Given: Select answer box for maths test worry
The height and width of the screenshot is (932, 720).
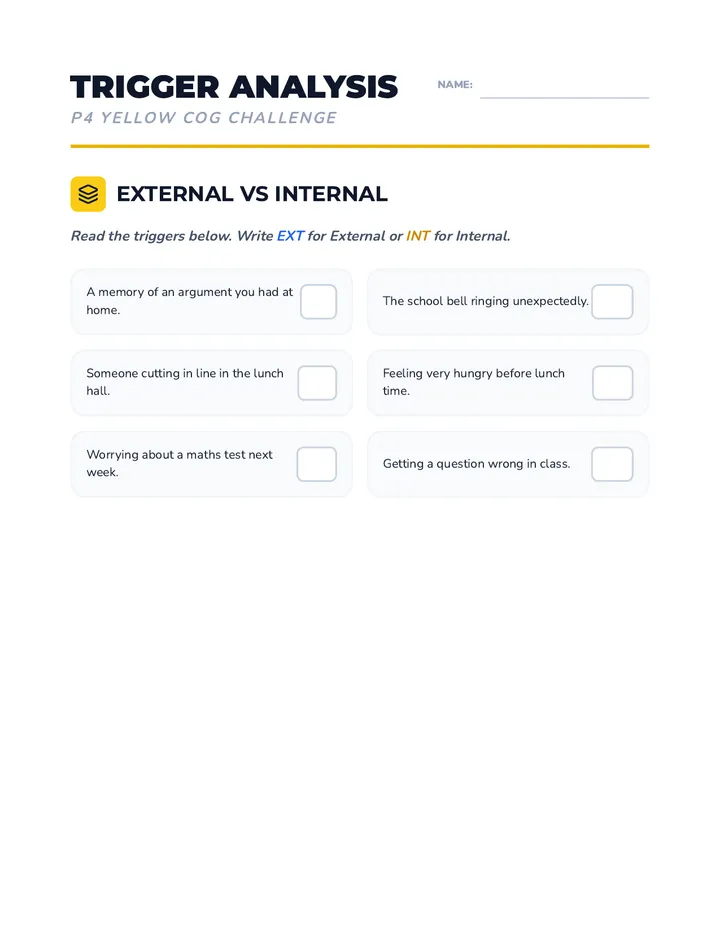Looking at the screenshot, I should [316, 464].
